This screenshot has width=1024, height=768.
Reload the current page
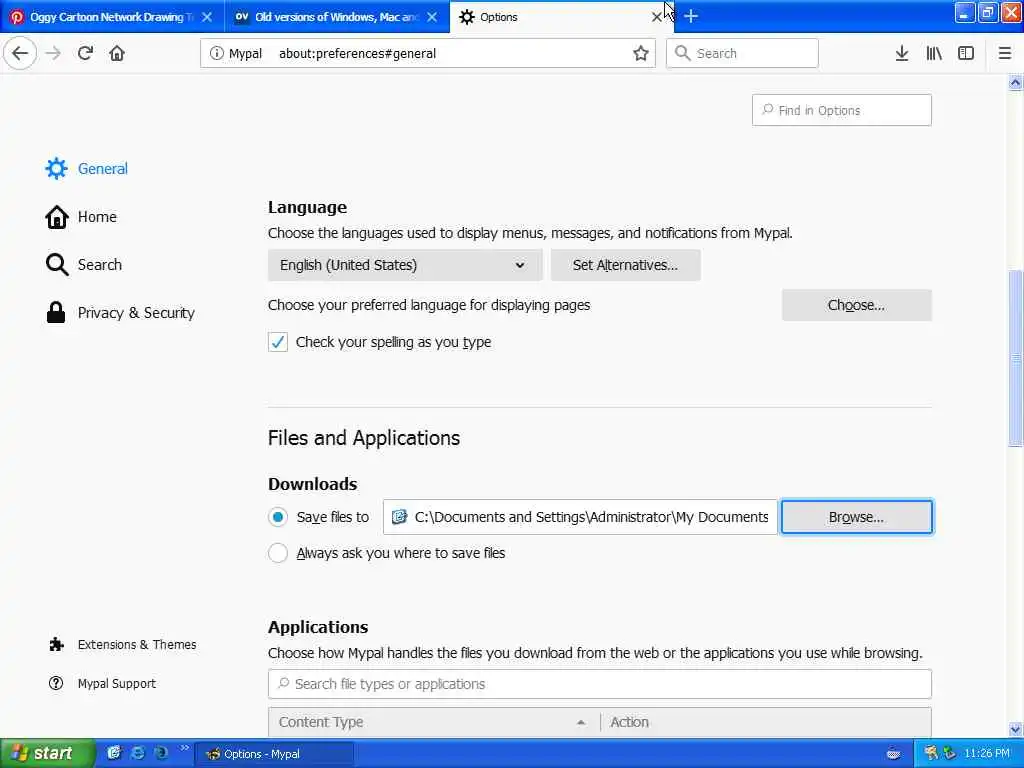click(85, 53)
